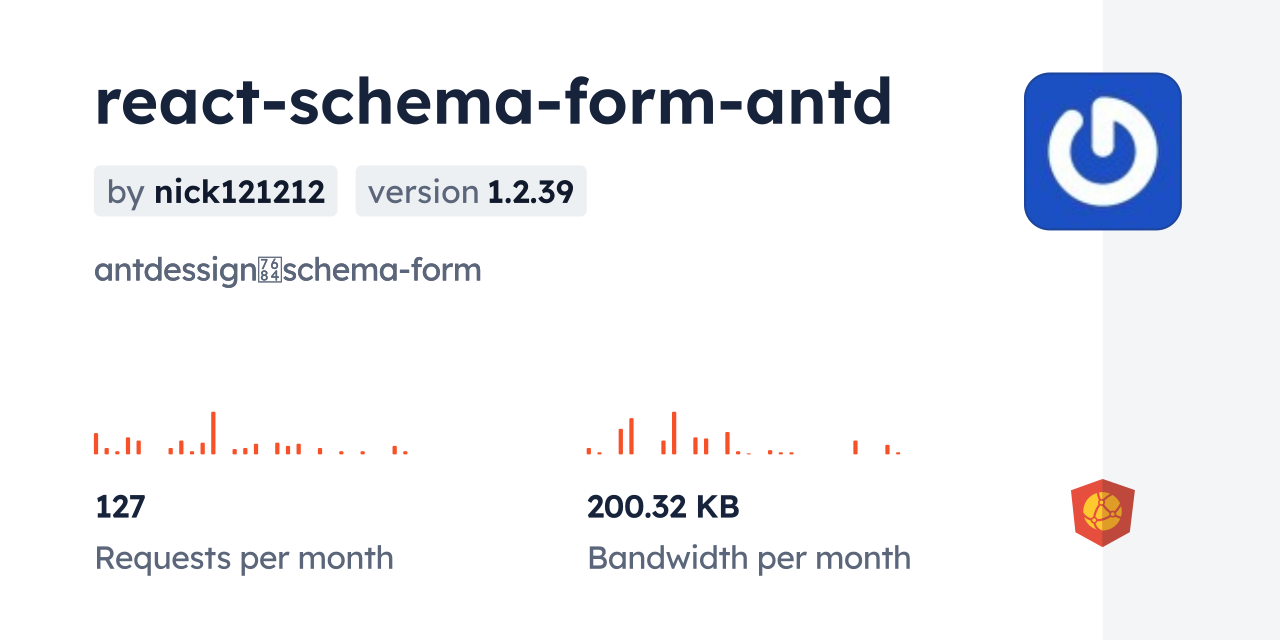Click the version number "1.2.39"
This screenshot has height=640, width=1280.
point(530,191)
